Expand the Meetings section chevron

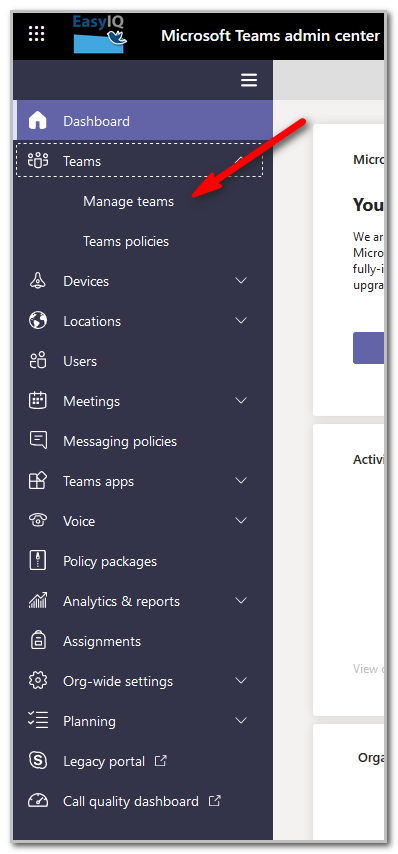coord(241,401)
